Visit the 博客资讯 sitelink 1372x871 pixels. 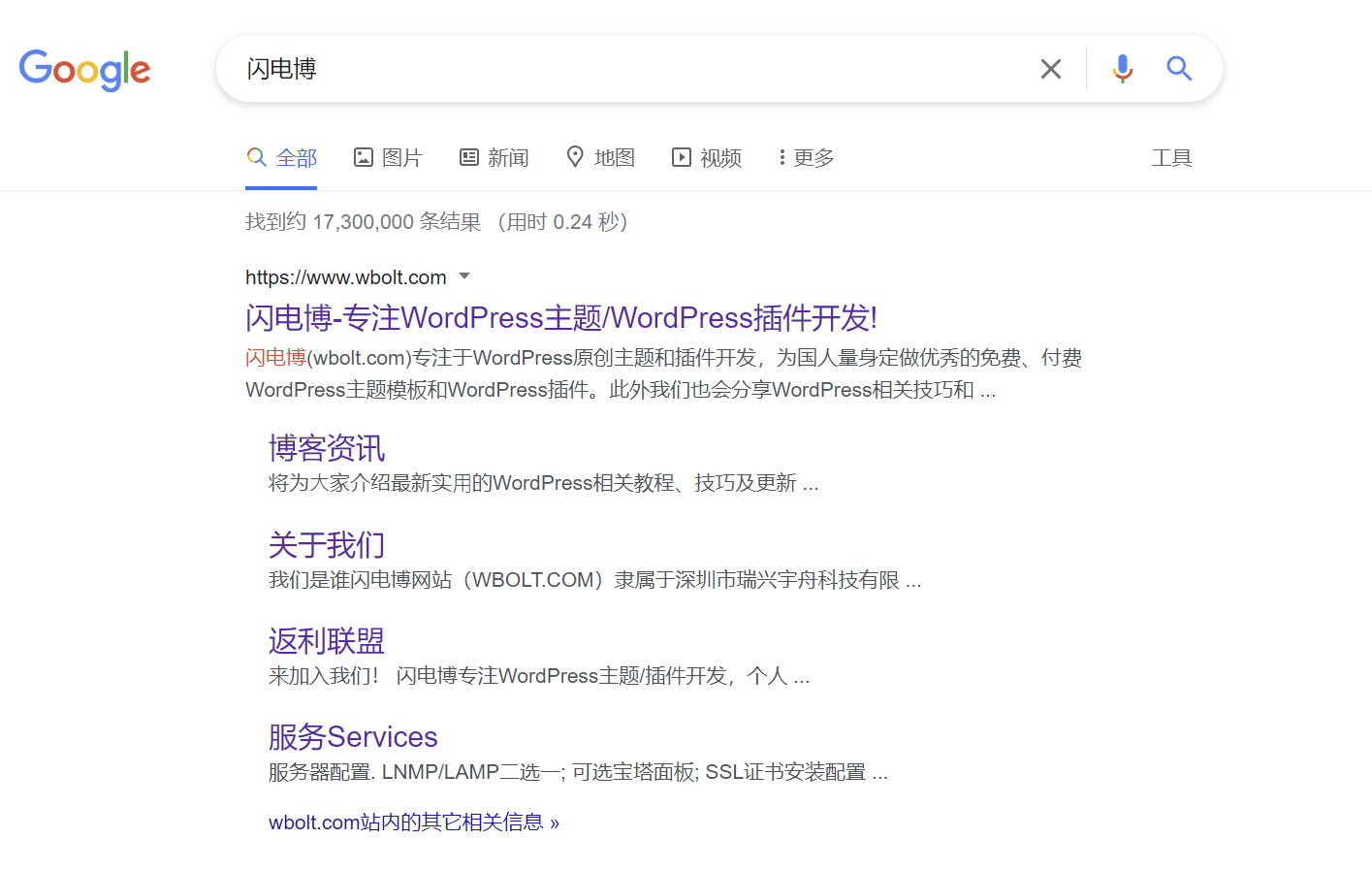coord(326,447)
